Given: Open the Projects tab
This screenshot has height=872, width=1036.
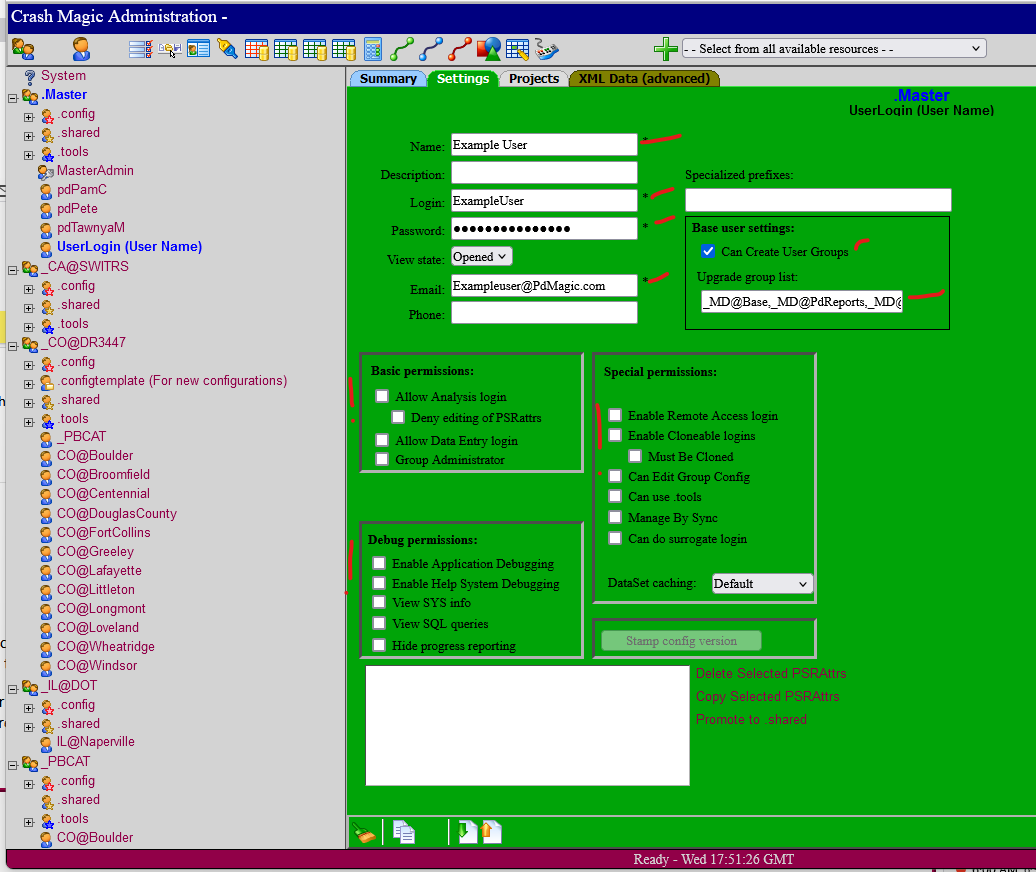Looking at the screenshot, I should [534, 79].
